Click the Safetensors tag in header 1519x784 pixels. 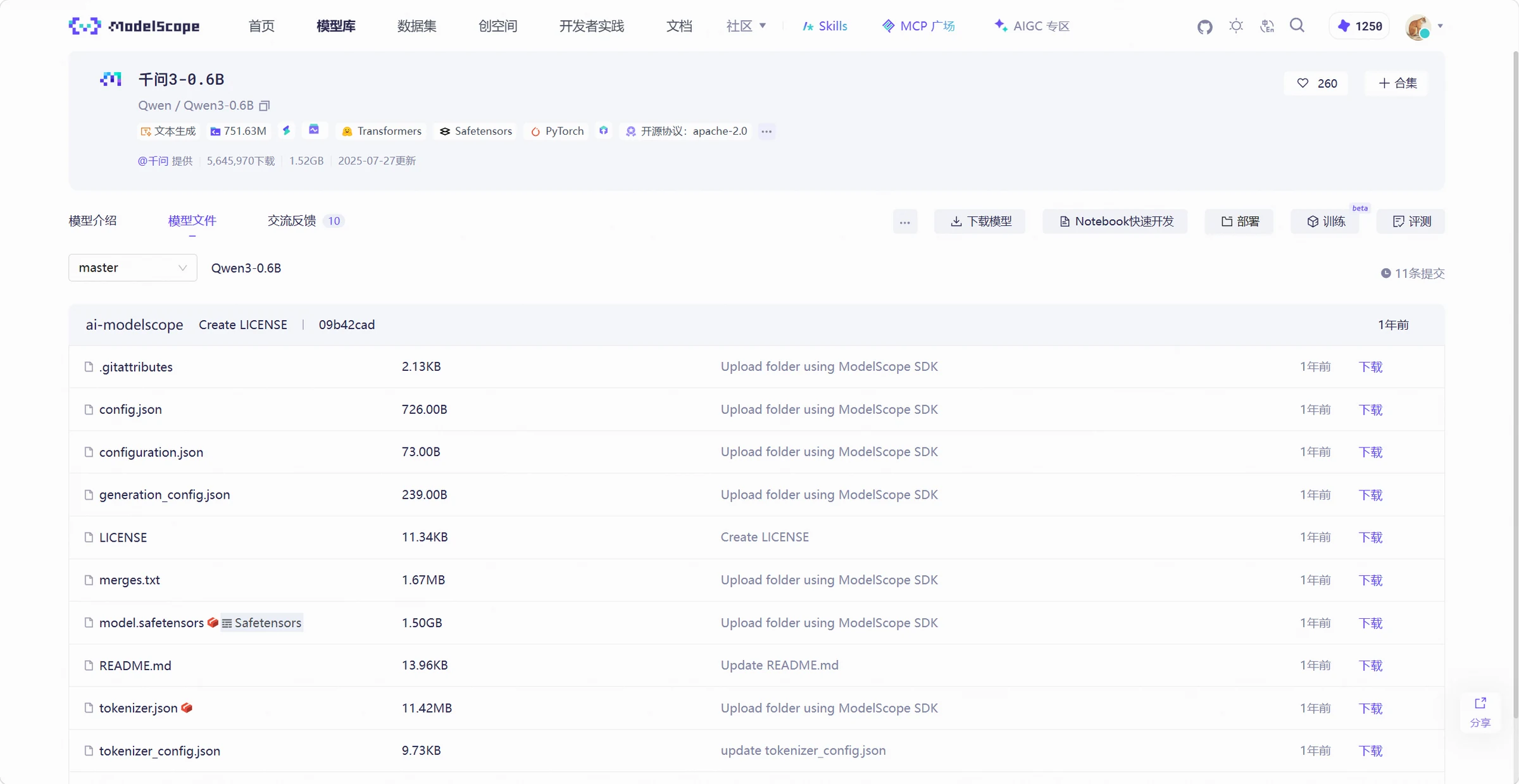(x=476, y=131)
